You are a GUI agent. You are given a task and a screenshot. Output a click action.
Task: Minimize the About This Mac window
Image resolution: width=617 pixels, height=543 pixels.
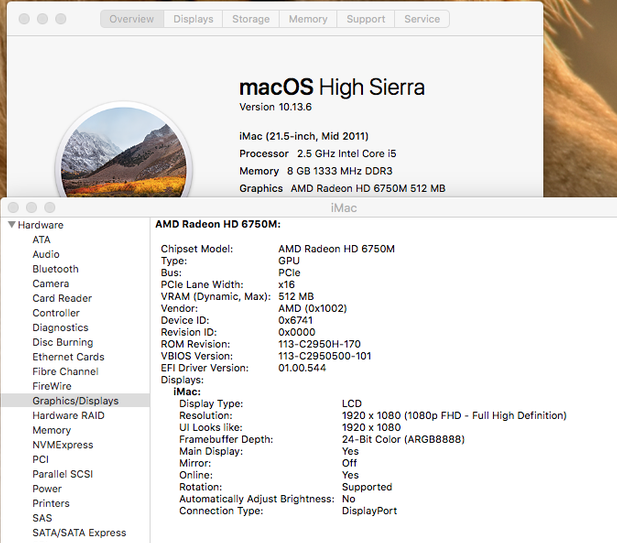click(42, 18)
